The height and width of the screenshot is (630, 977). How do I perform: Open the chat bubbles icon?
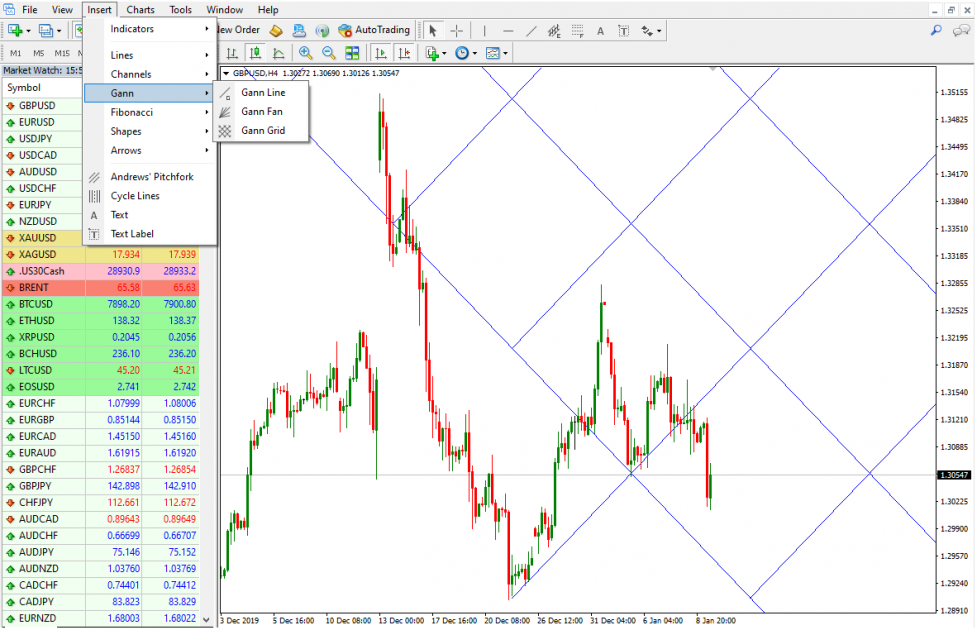961,30
